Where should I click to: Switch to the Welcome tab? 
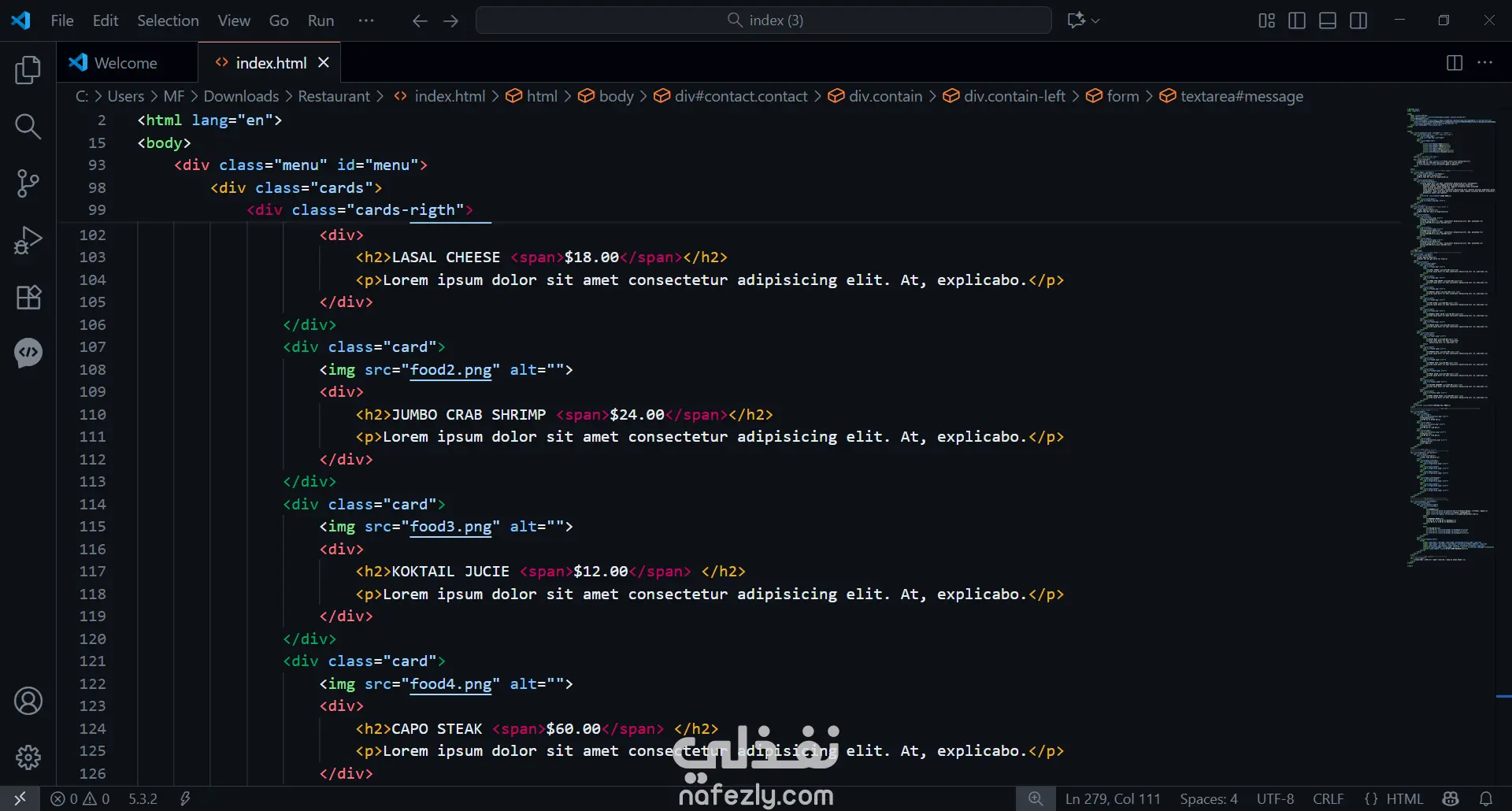pyautogui.click(x=126, y=63)
